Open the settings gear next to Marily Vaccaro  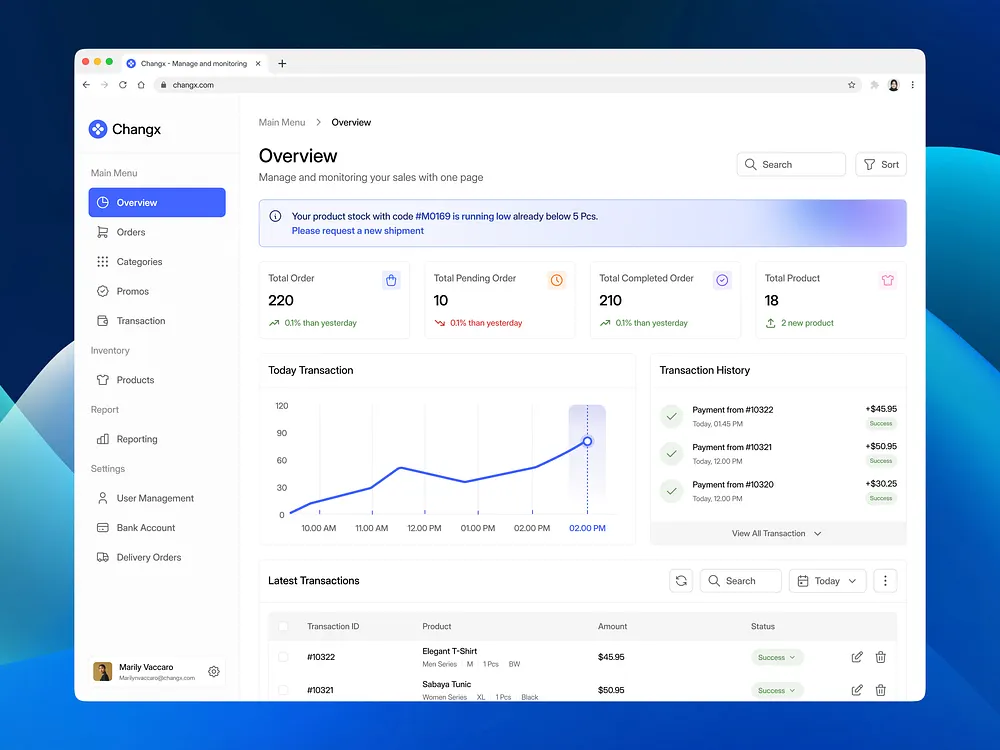click(x=213, y=671)
